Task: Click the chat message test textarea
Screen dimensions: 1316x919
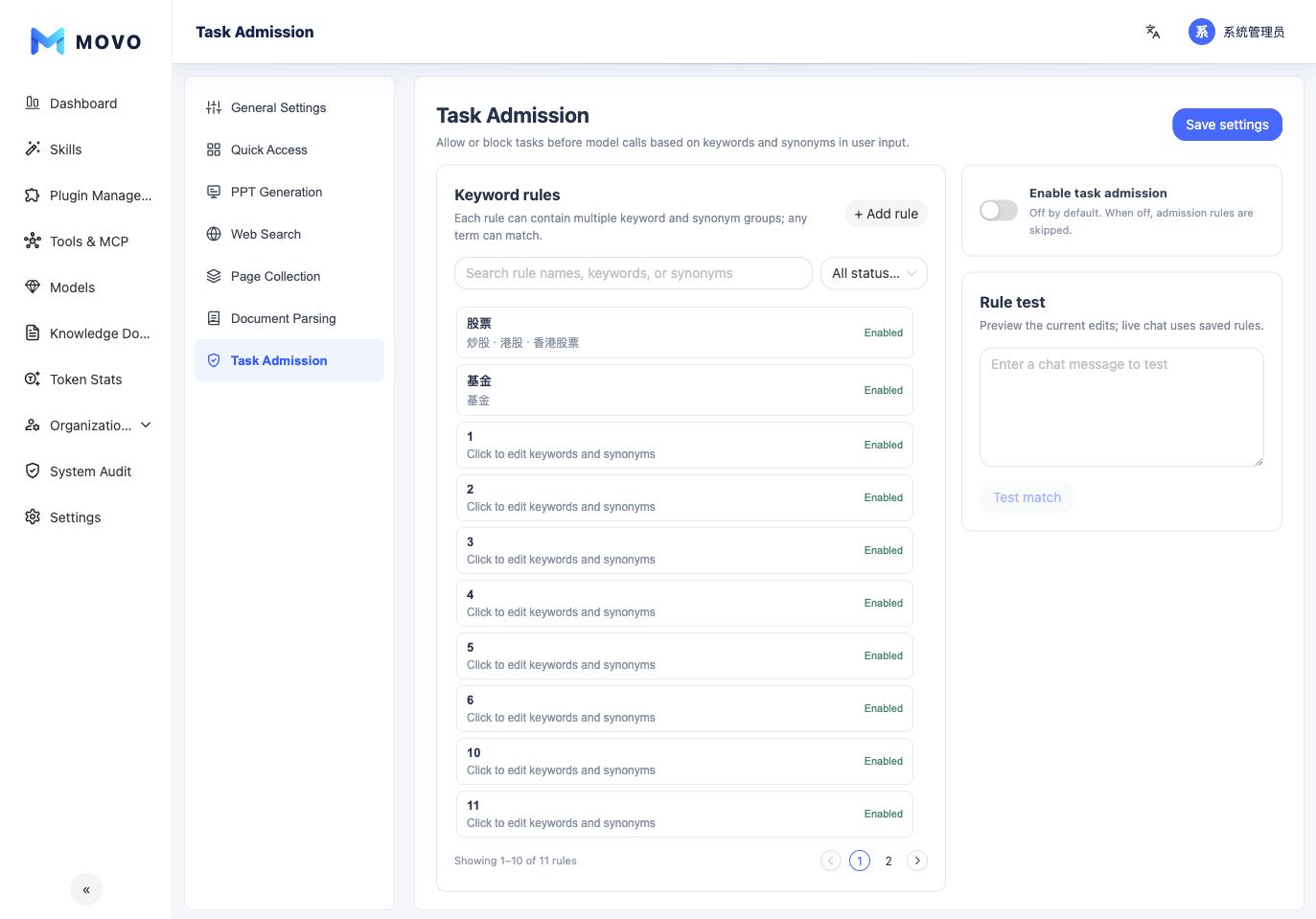Action: point(1121,407)
